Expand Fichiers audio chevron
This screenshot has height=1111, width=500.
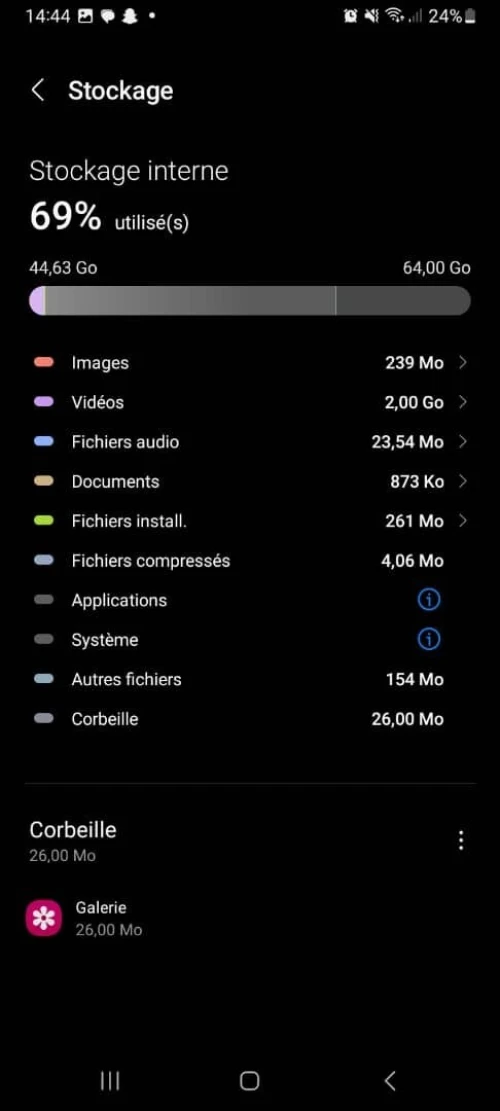[462, 442]
